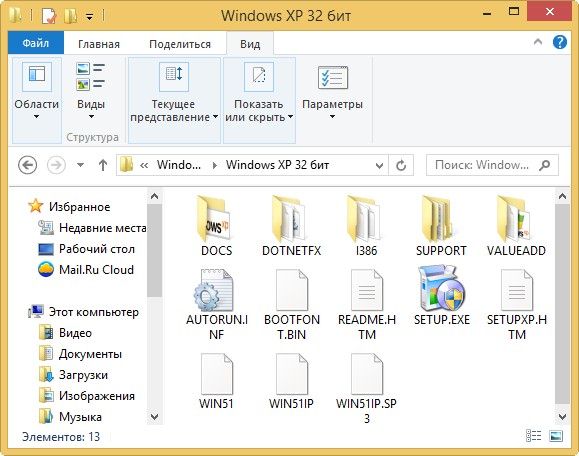
Task: Open the Видео library
Action: pos(65,333)
